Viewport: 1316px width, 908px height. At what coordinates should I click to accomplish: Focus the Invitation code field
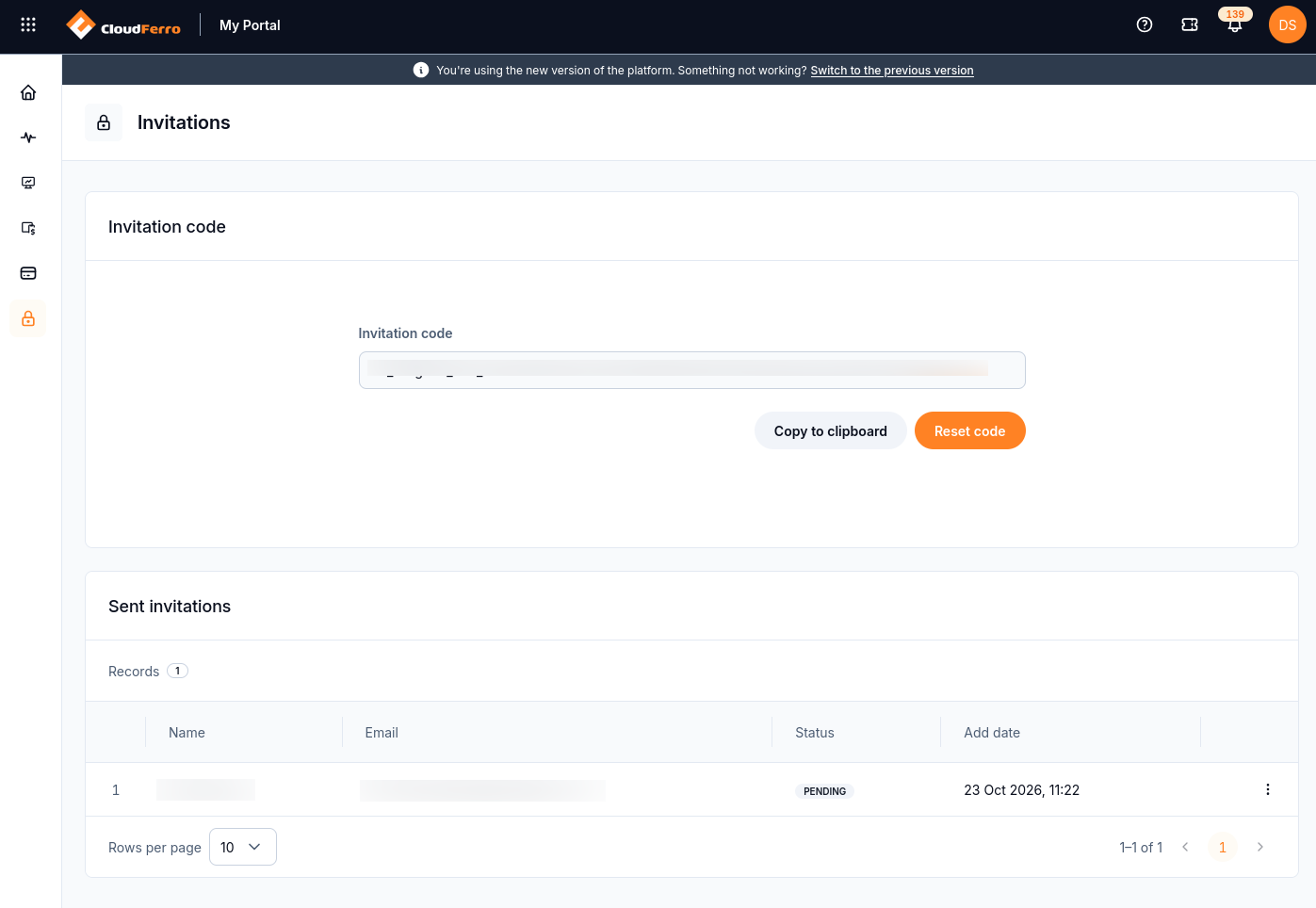point(692,370)
